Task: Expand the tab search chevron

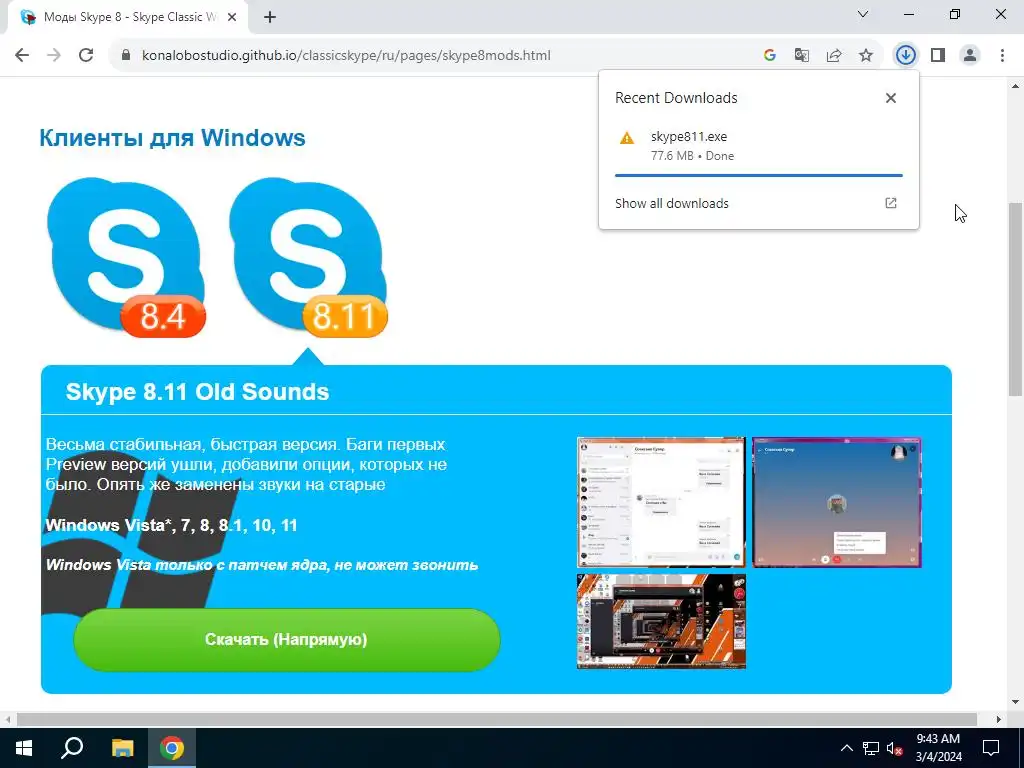Action: 863,14
